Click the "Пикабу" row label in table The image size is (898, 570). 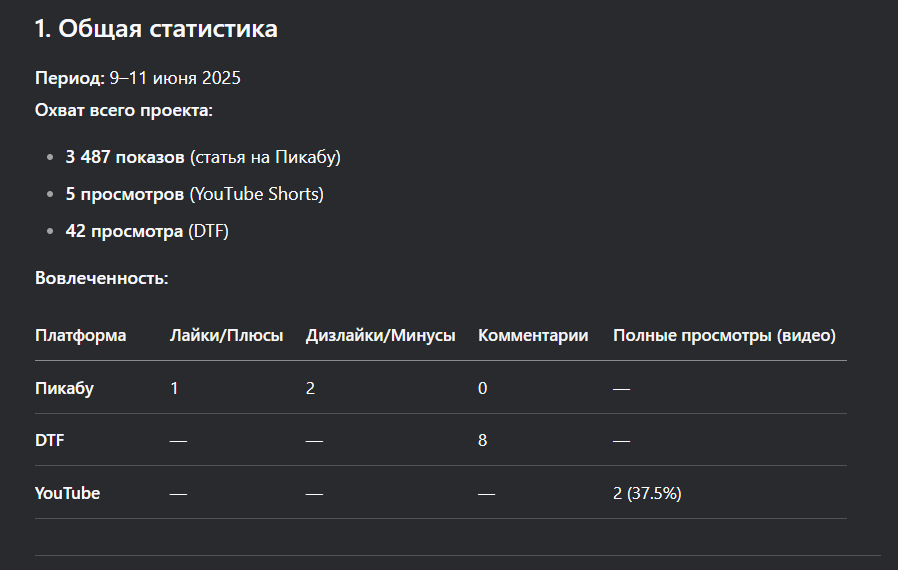coord(64,388)
